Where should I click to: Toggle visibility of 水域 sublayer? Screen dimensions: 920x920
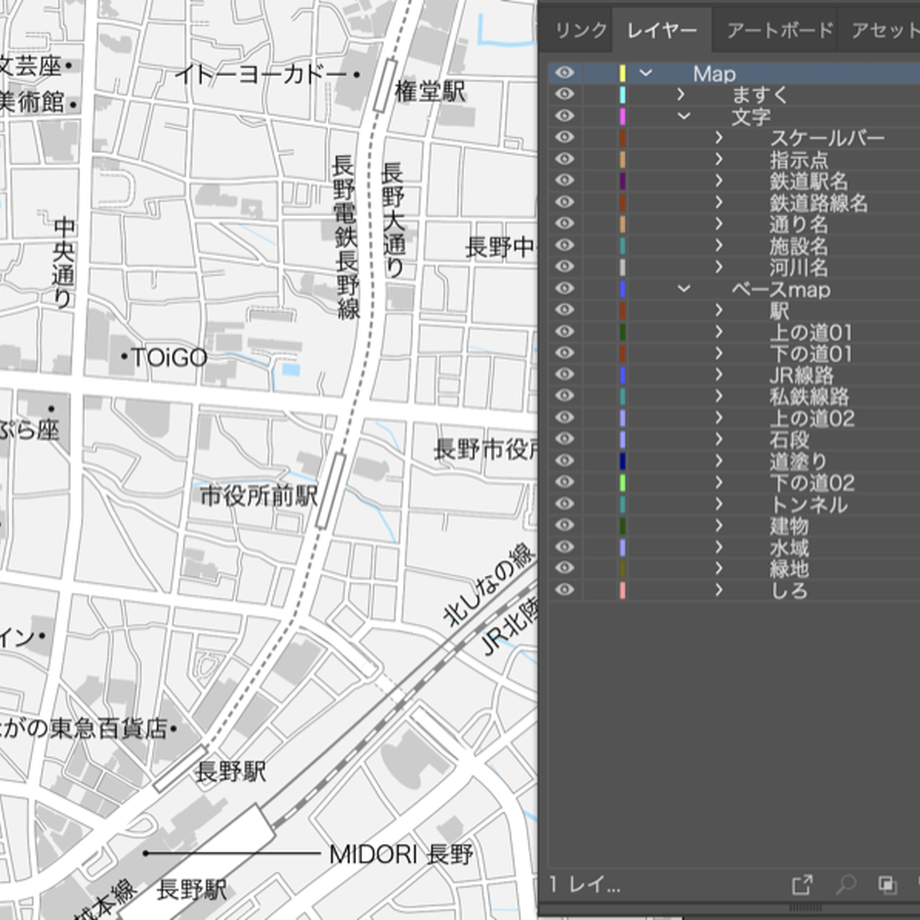coord(564,547)
